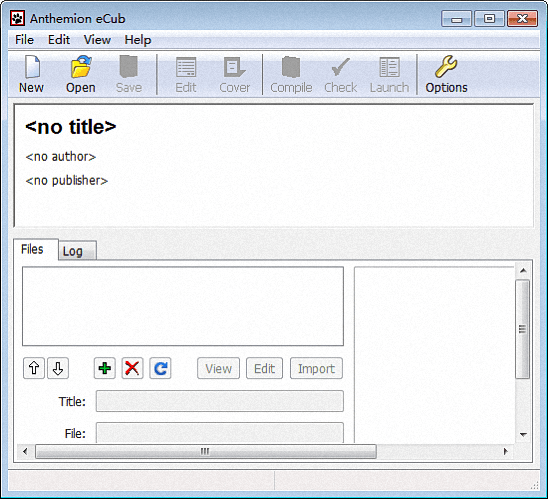
Task: Click the Compile toolbar icon
Action: [291, 67]
